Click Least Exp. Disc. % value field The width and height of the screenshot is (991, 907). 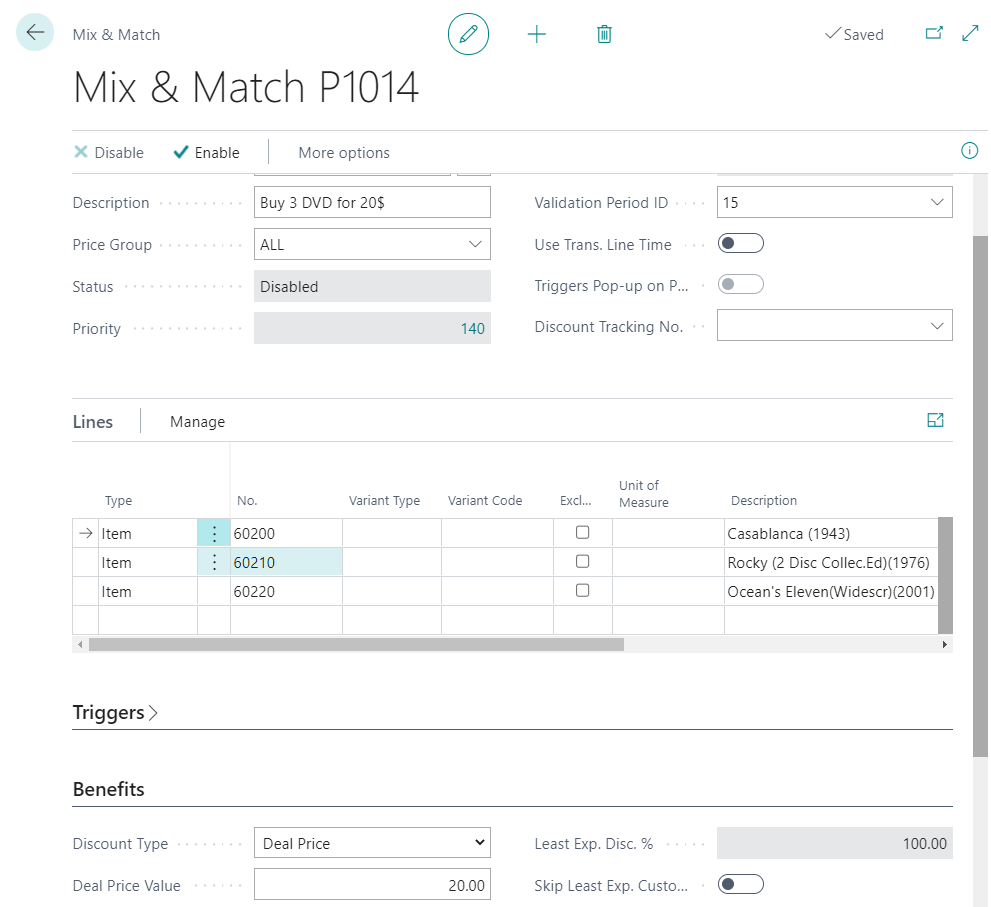tap(834, 843)
